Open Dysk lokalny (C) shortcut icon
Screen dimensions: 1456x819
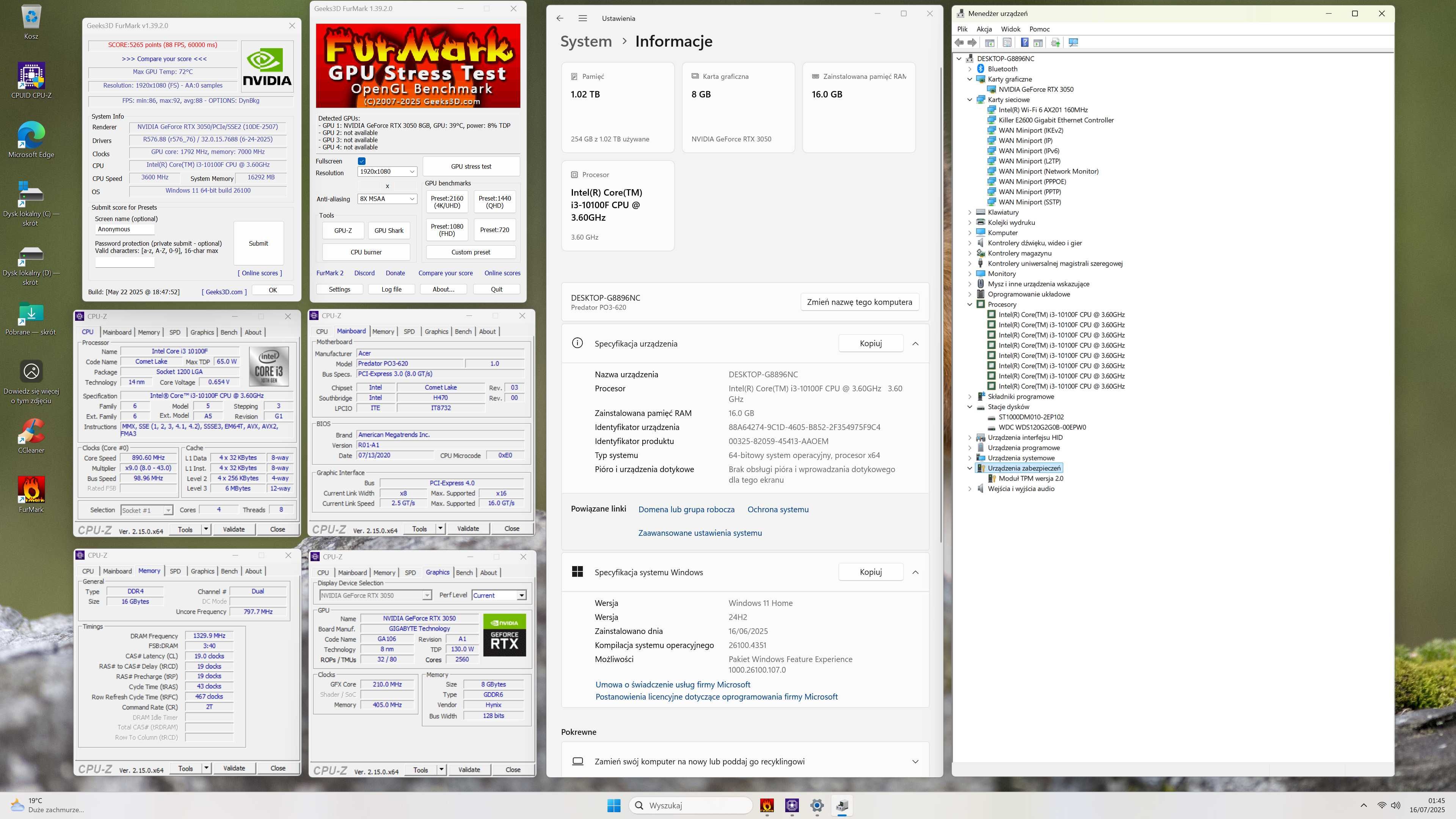coord(31,204)
